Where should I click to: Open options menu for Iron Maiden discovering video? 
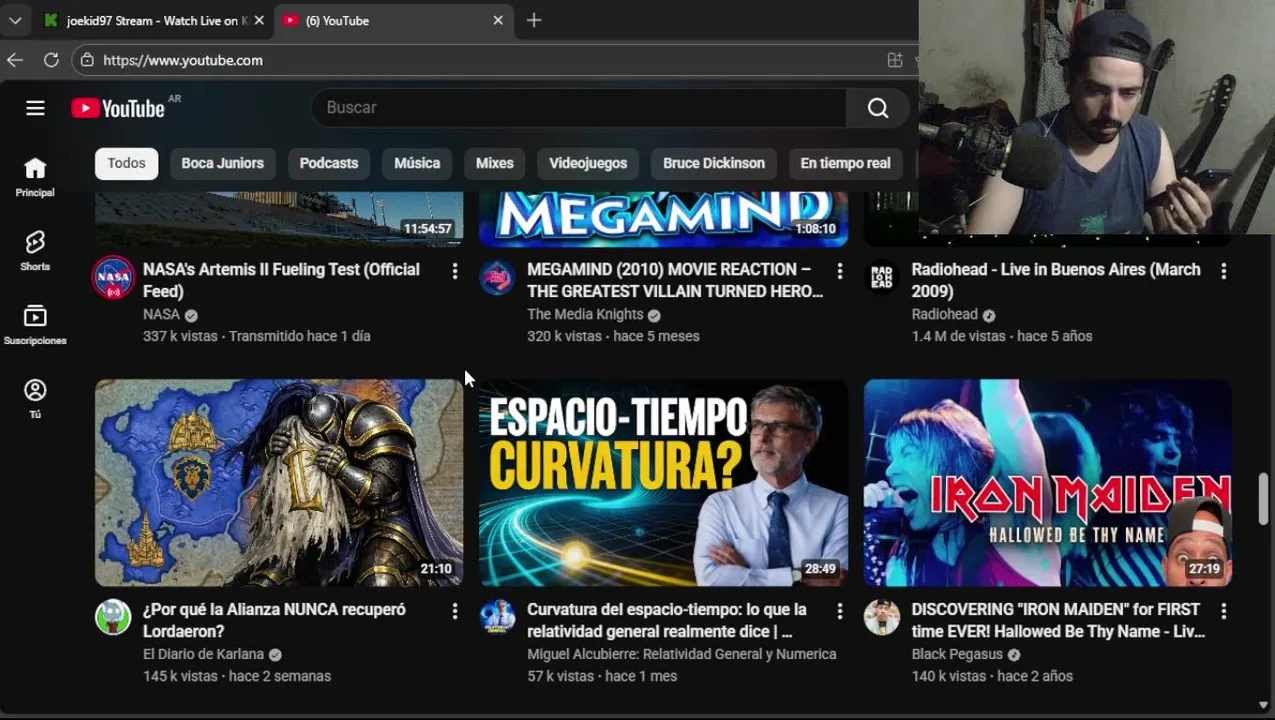pos(1224,611)
